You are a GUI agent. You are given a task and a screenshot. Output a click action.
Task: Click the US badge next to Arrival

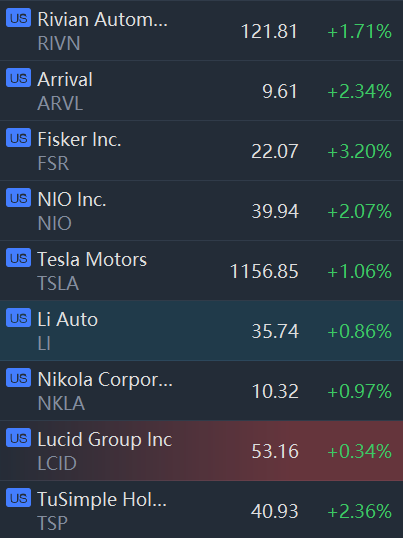point(19,78)
